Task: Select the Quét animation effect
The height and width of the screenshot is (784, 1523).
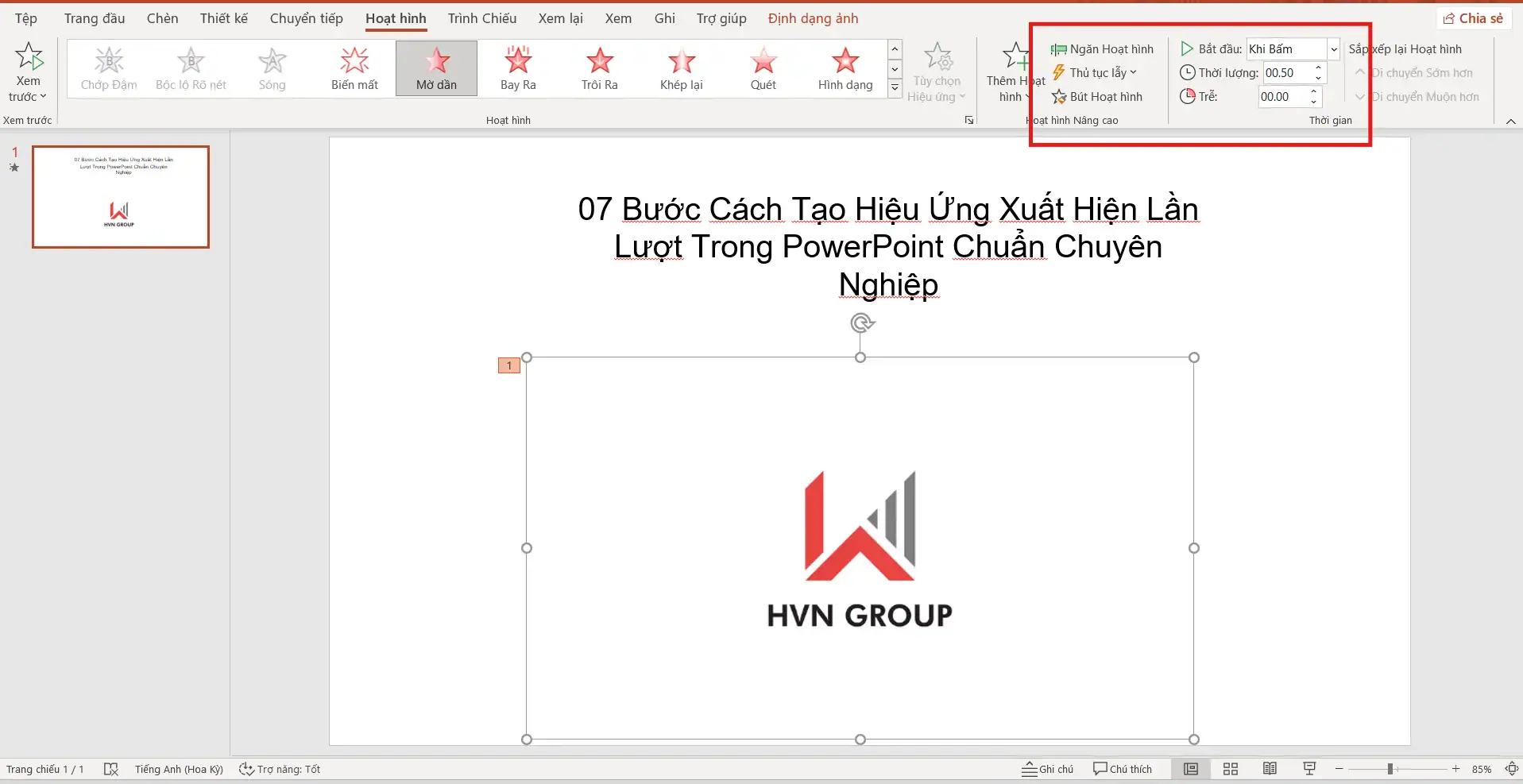Action: (x=763, y=68)
